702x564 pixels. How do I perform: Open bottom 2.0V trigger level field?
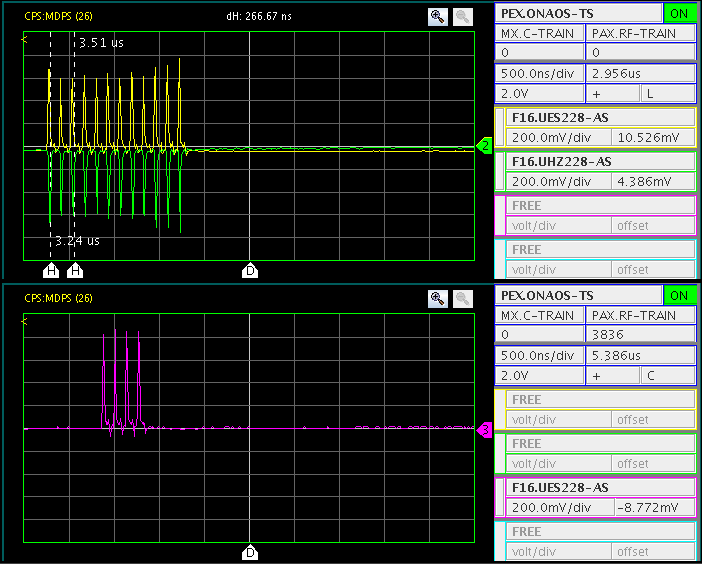pos(540,376)
